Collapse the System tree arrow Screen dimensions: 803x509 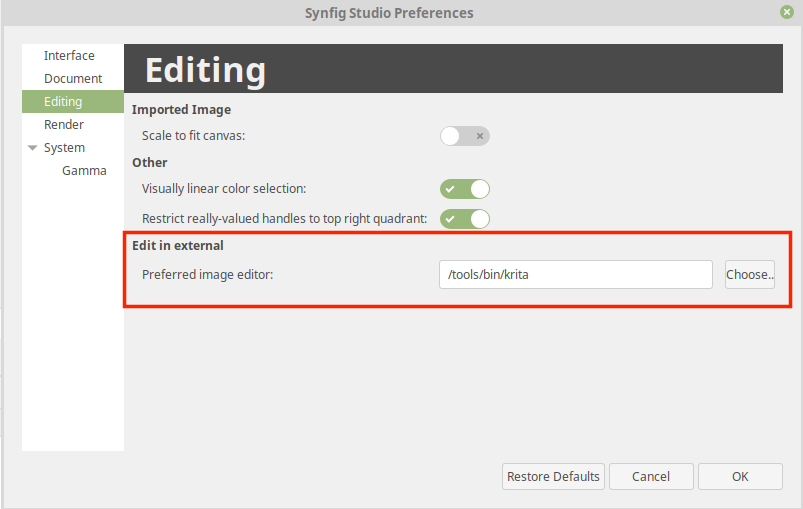[x=32, y=148]
